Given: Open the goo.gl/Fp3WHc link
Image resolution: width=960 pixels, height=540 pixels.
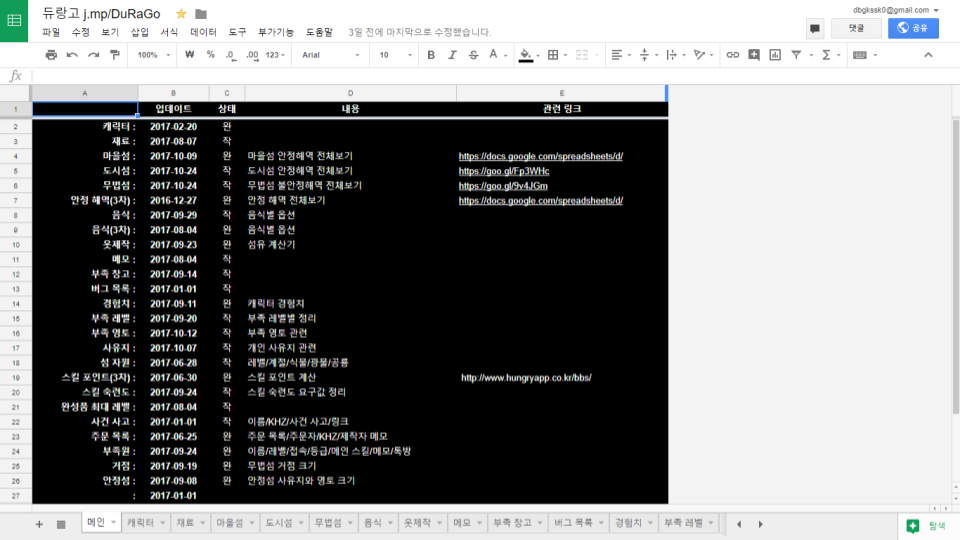Looking at the screenshot, I should coord(504,171).
